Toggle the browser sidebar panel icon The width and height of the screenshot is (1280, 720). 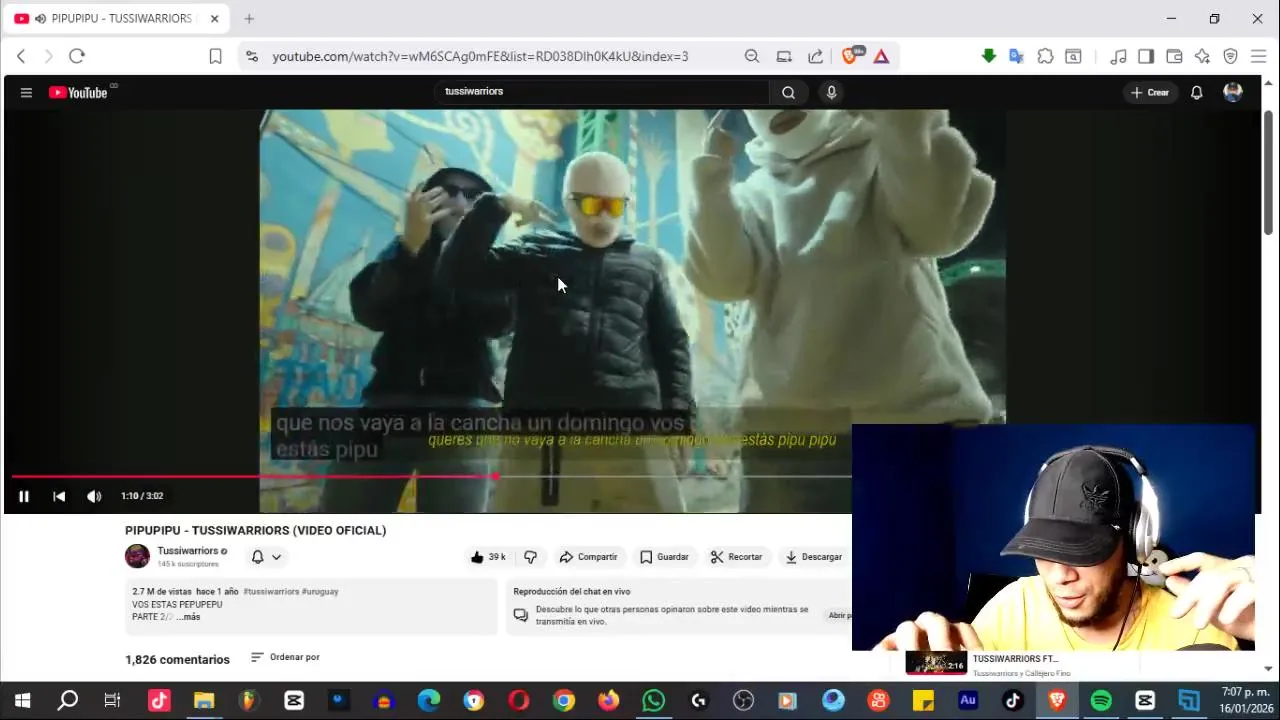point(1146,56)
